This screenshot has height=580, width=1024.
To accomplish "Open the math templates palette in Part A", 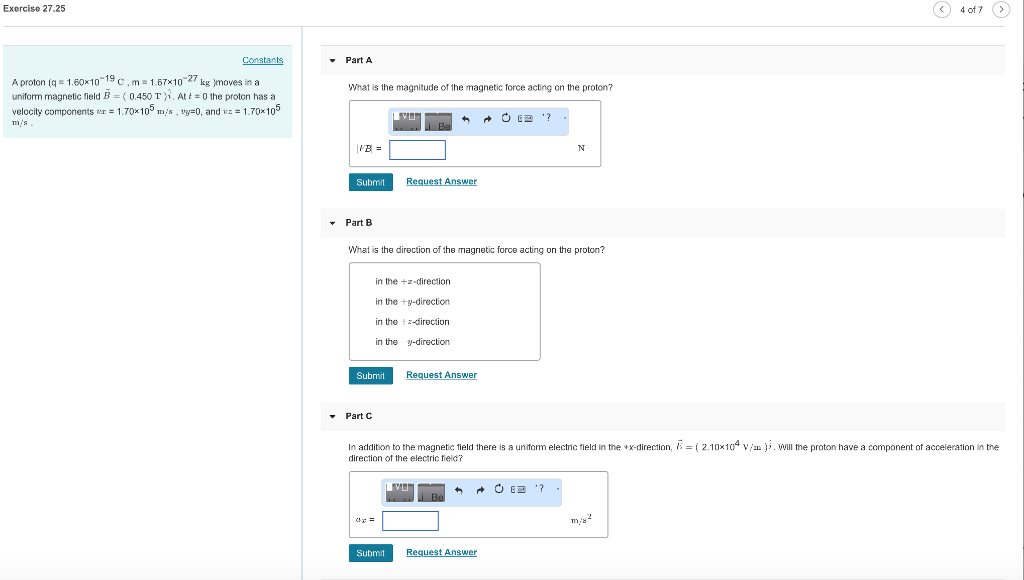I will pos(406,120).
